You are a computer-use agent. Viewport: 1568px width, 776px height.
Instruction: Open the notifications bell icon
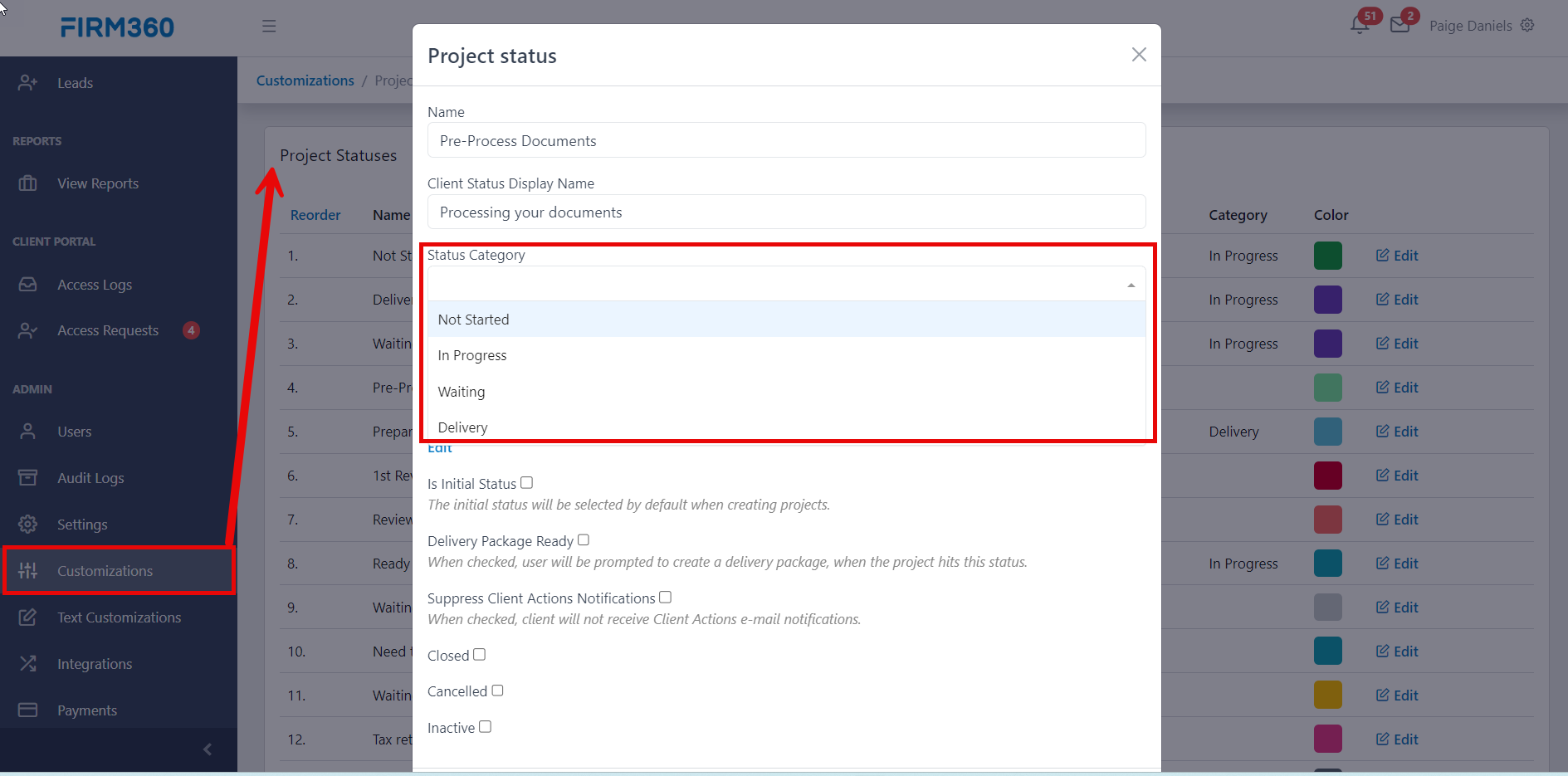click(1359, 25)
